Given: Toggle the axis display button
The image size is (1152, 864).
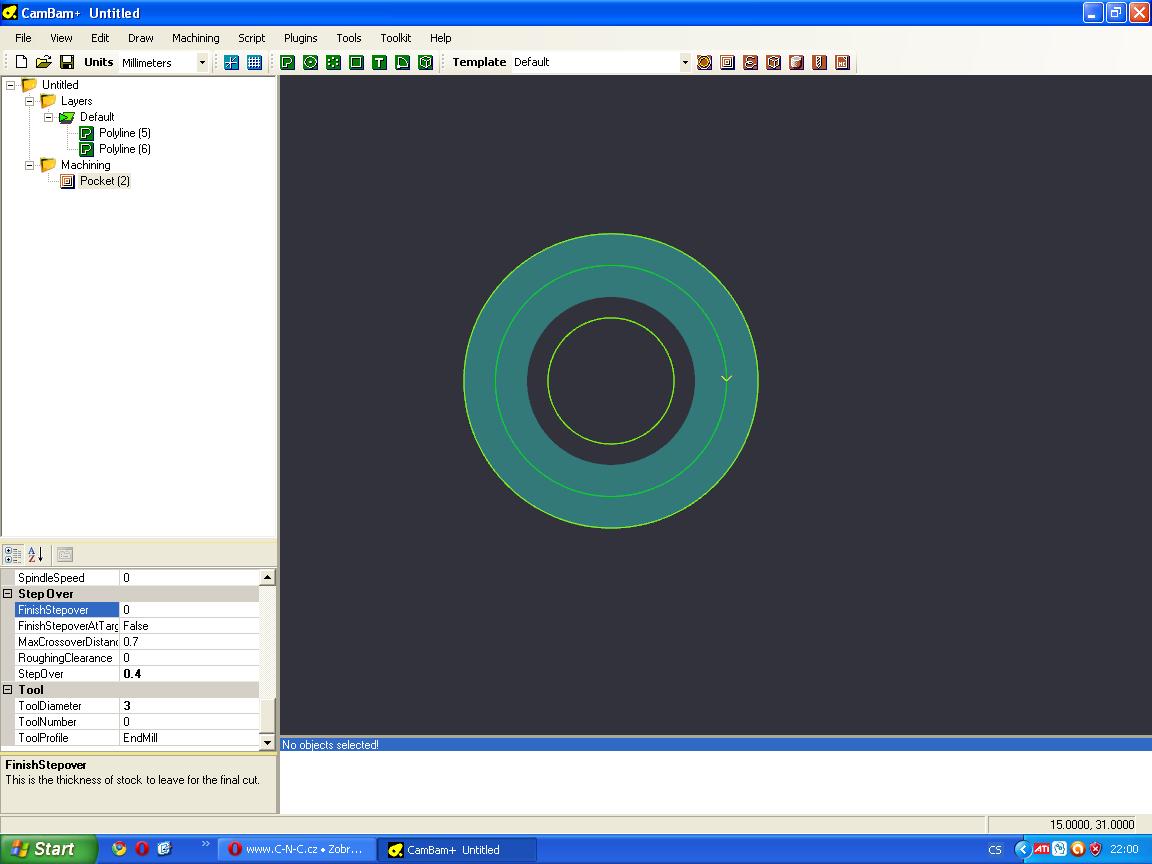Looking at the screenshot, I should 231,62.
